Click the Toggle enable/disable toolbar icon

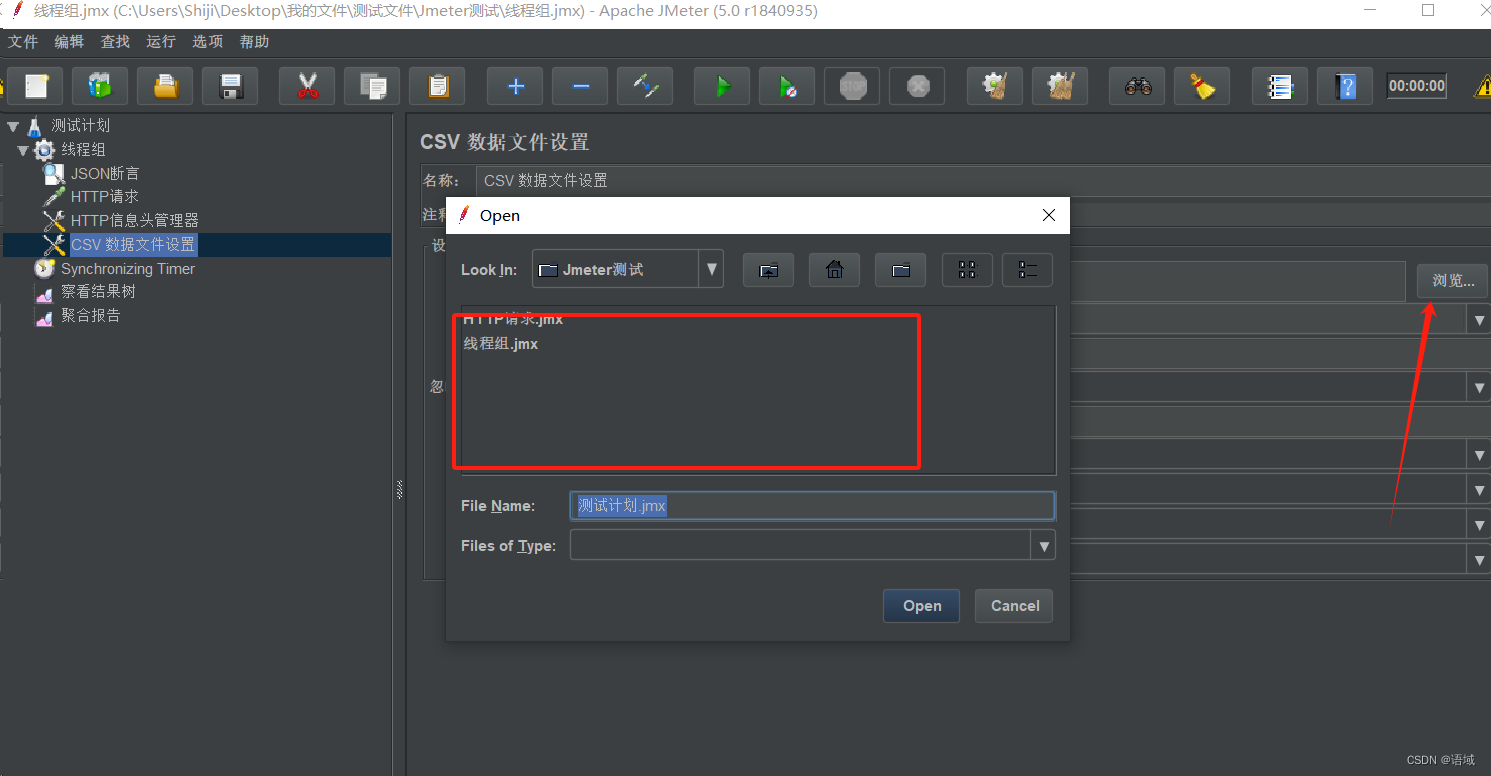pos(645,86)
